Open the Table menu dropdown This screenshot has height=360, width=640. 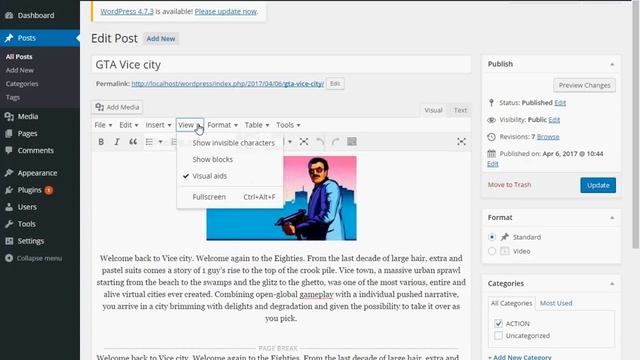pos(257,125)
